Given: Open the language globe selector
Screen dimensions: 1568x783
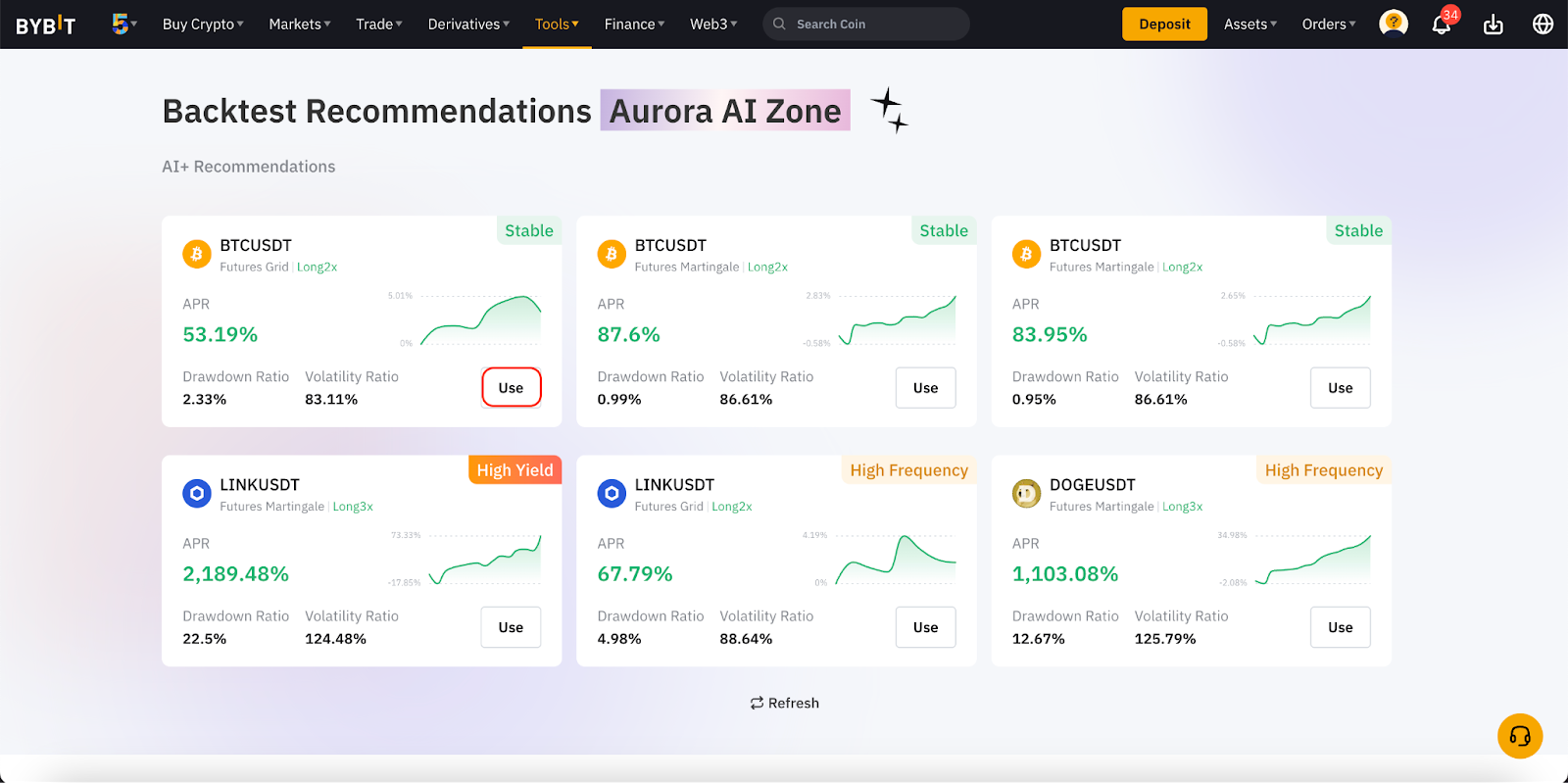Looking at the screenshot, I should tap(1543, 24).
